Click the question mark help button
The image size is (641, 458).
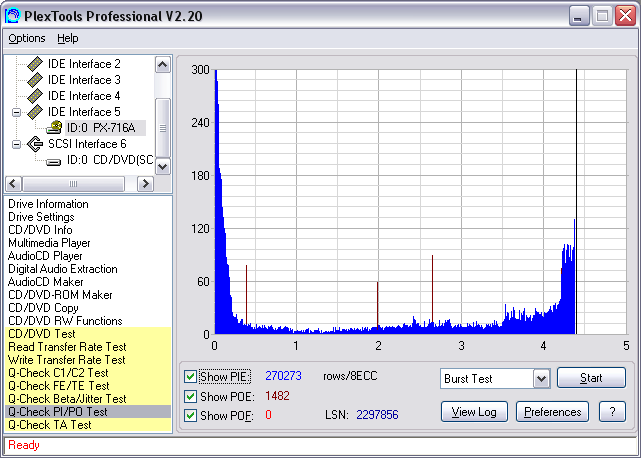[x=612, y=412]
